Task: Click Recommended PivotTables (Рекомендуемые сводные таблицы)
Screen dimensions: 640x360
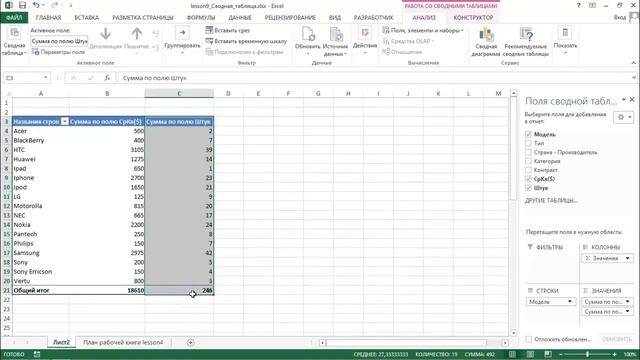Action: pos(526,41)
